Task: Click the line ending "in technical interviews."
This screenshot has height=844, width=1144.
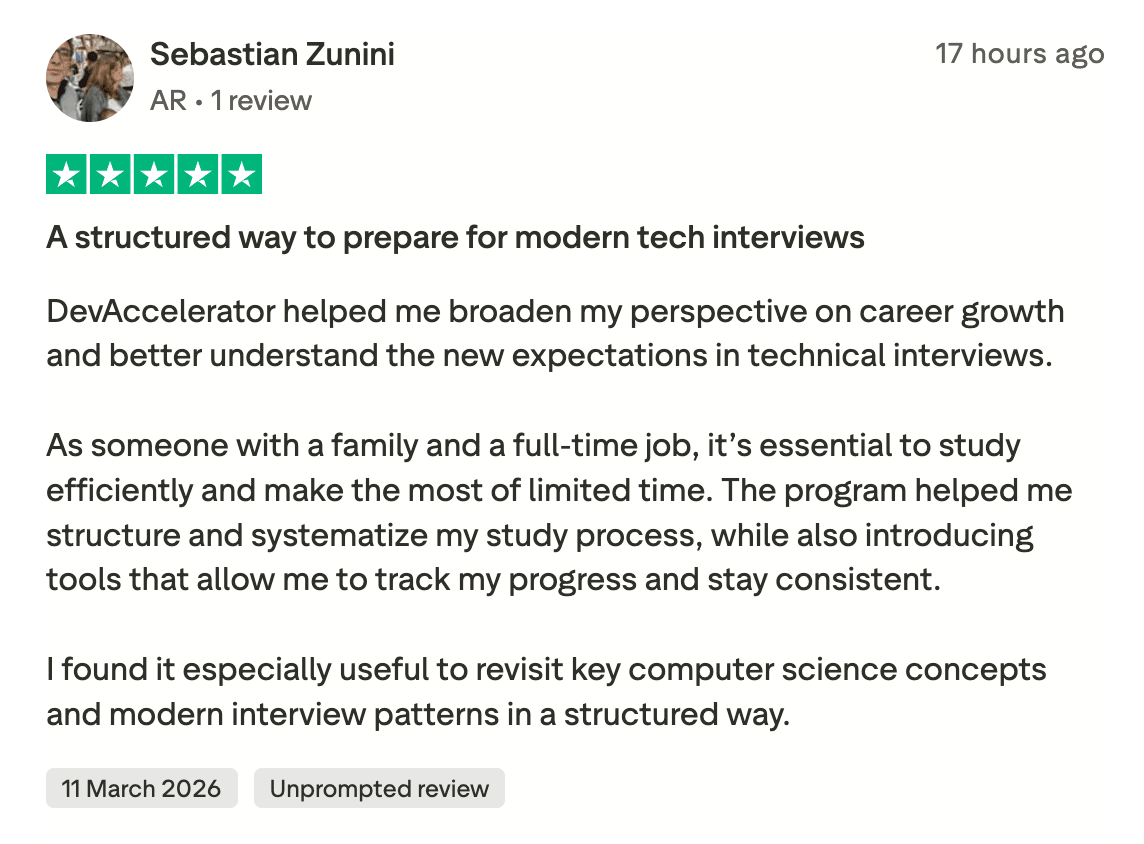Action: point(549,356)
